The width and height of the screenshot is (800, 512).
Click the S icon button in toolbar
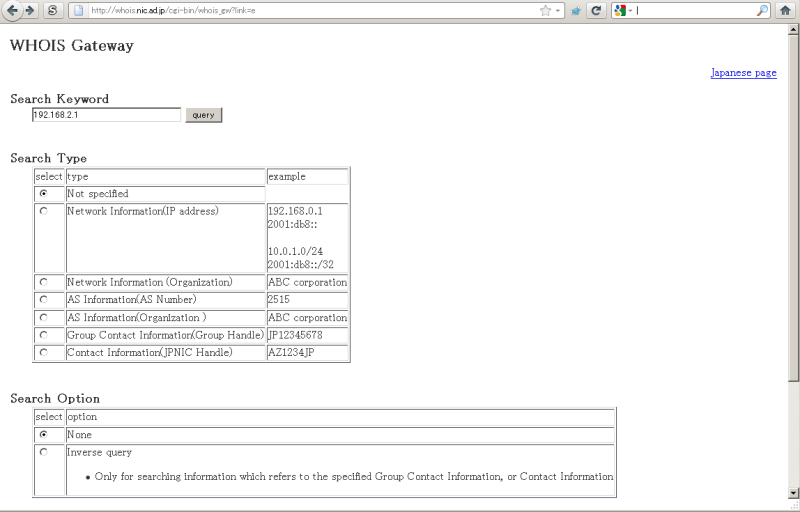click(x=52, y=10)
